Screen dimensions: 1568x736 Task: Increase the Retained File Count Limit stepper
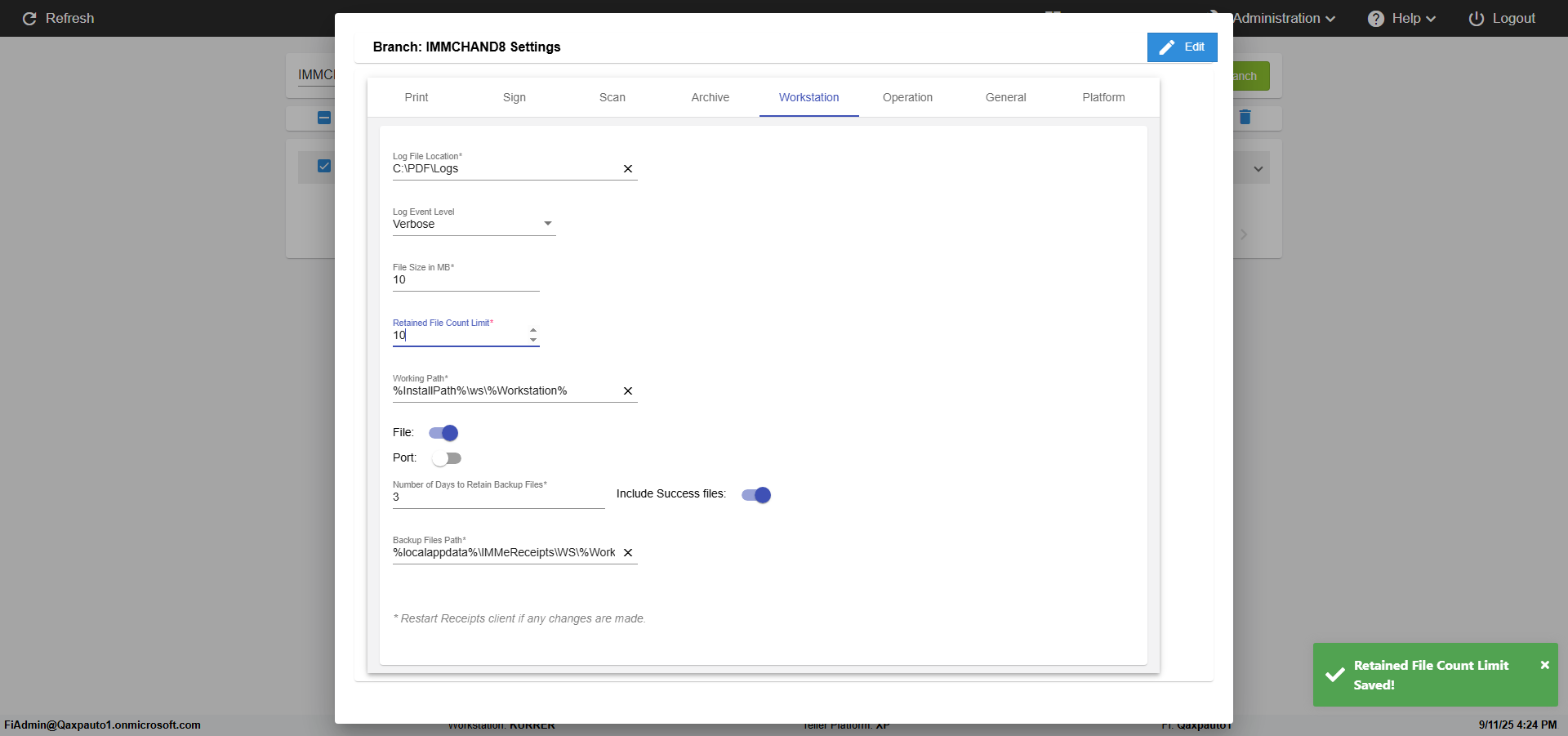[533, 330]
